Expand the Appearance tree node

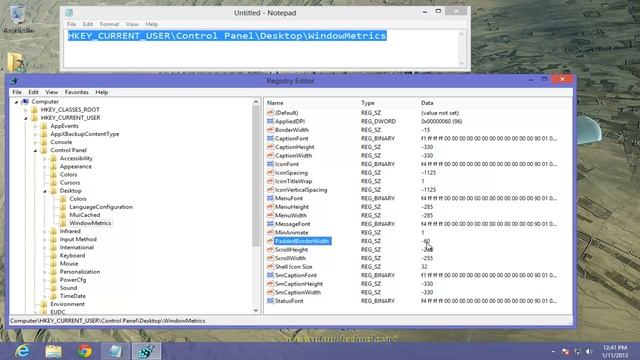pyautogui.click(x=44, y=167)
